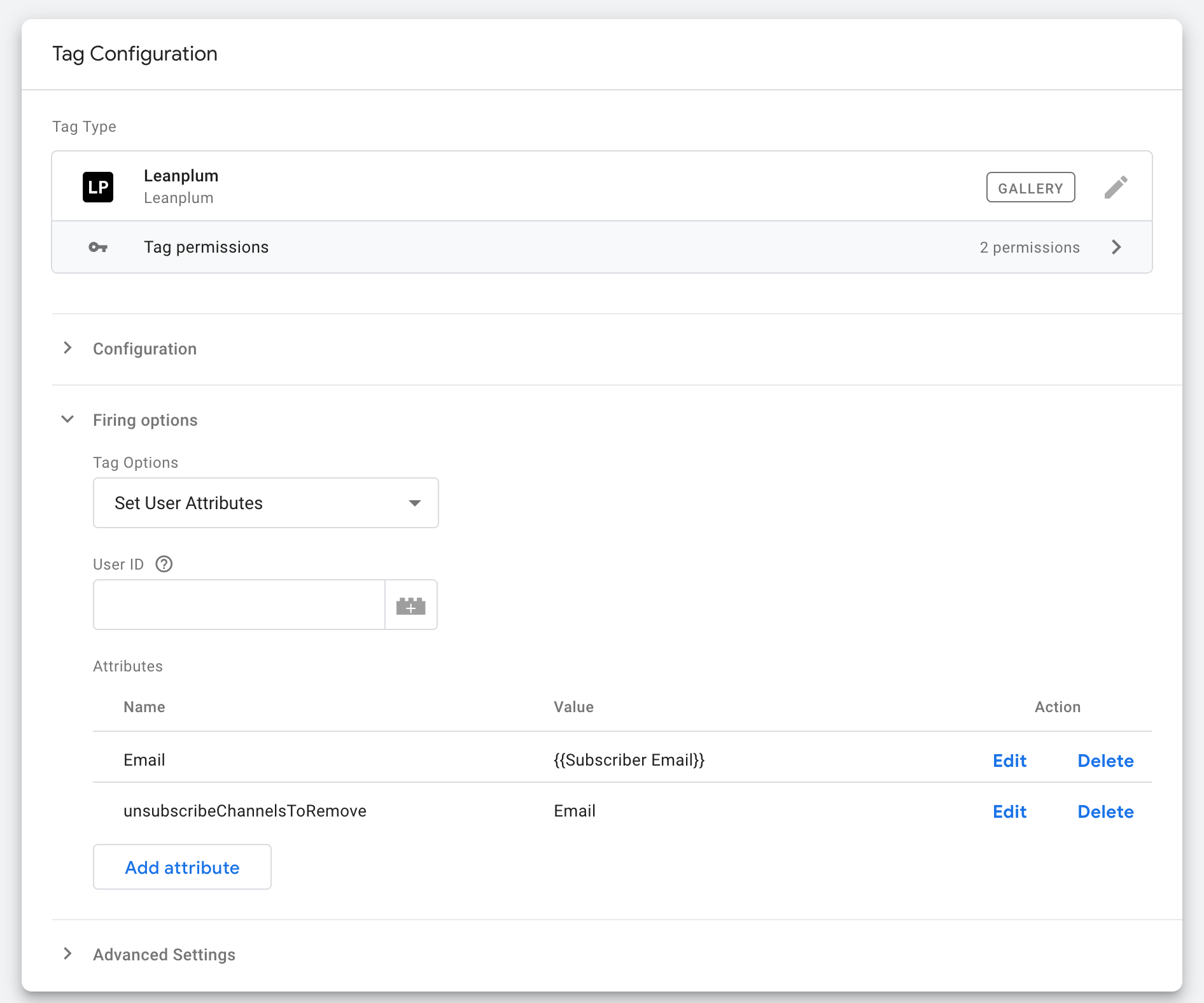Delete the Email attribute row
Viewport: 1204px width, 1003px height.
tap(1105, 761)
